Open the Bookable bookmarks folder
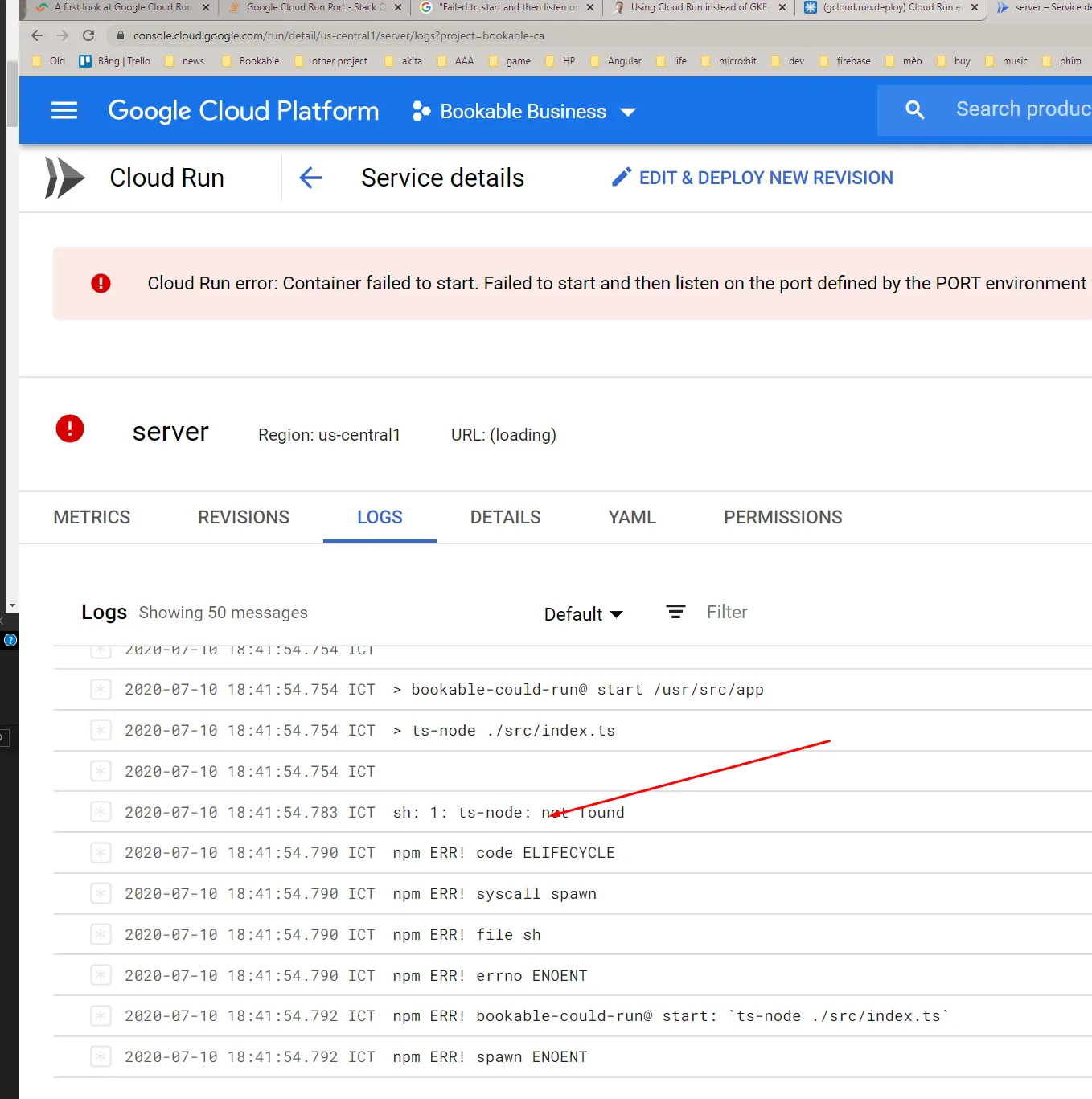 click(x=250, y=61)
